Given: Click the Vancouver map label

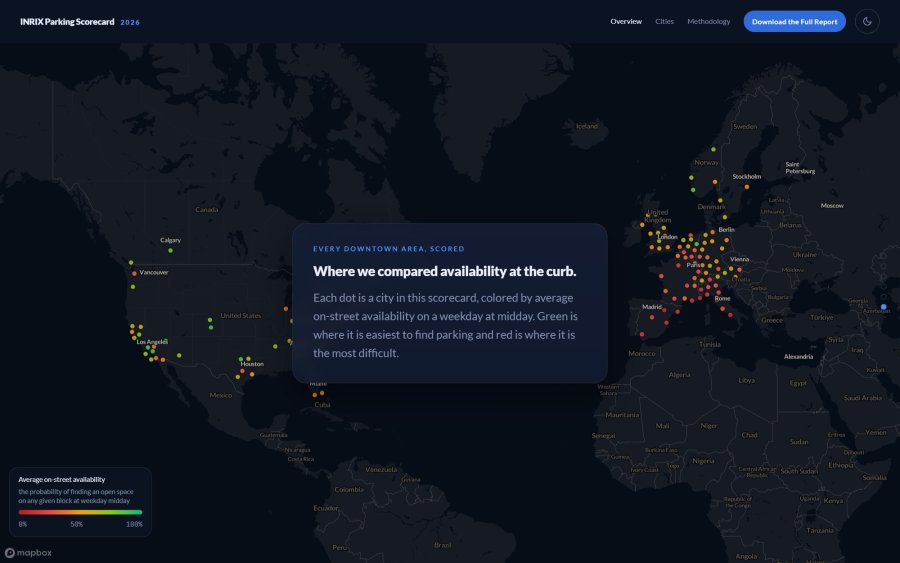Looking at the screenshot, I should [154, 272].
